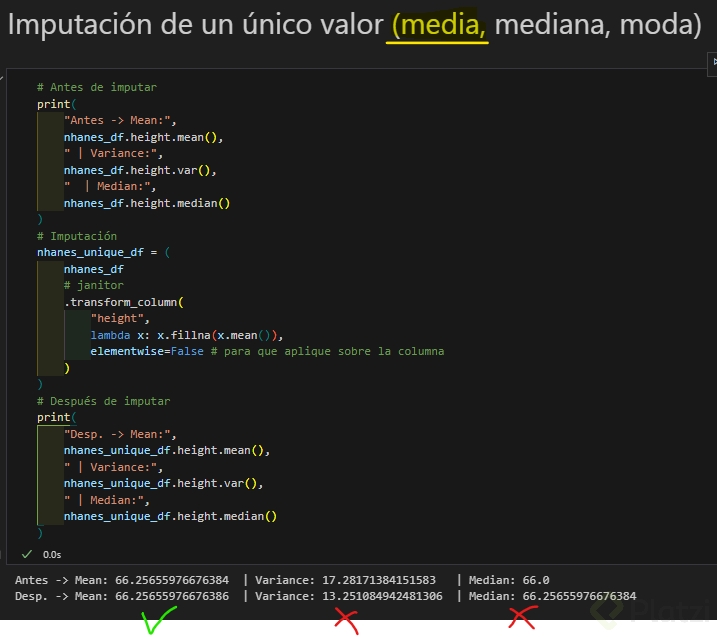Click "Imputación" in the markdown heading
Viewport: 717px width, 637px height.
pyautogui.click(x=80, y=25)
